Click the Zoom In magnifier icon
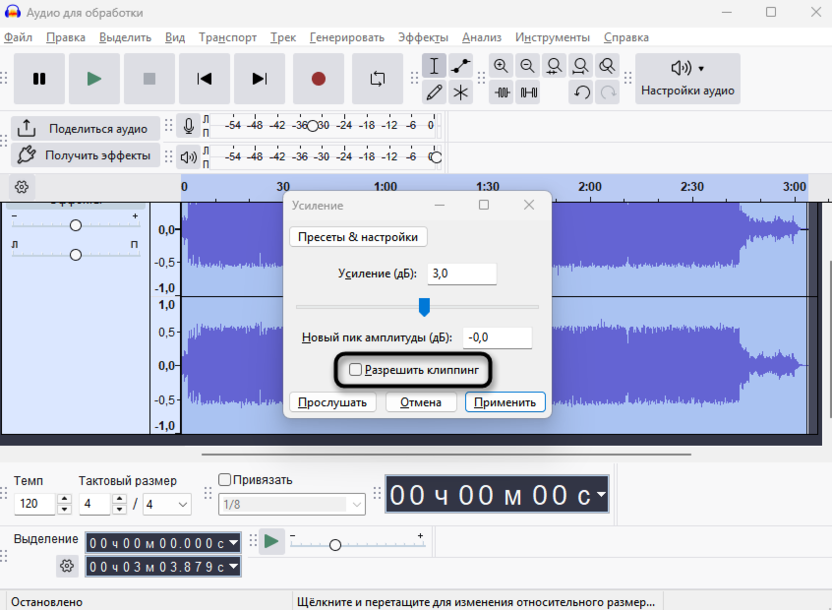 click(500, 65)
